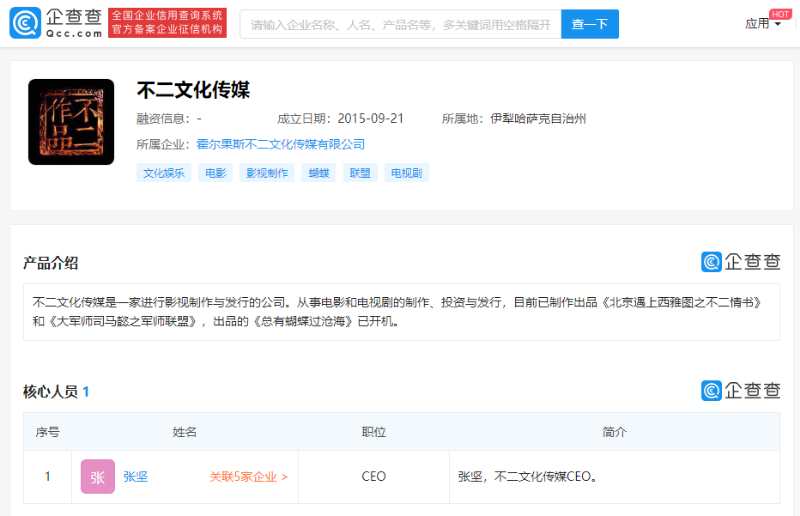The image size is (800, 516).
Task: Select the 蝴蝶 tag
Action: pyautogui.click(x=318, y=173)
